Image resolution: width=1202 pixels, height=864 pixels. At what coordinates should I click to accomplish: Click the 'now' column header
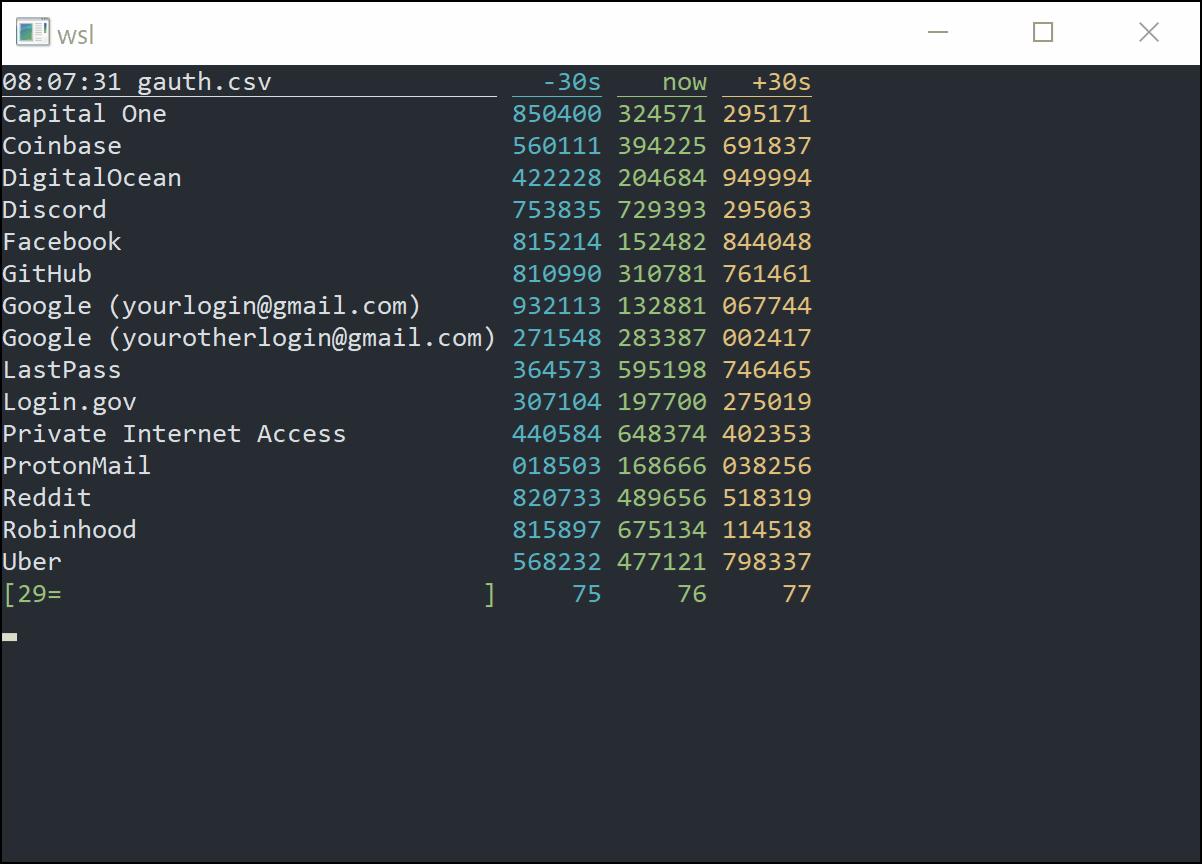click(x=684, y=82)
